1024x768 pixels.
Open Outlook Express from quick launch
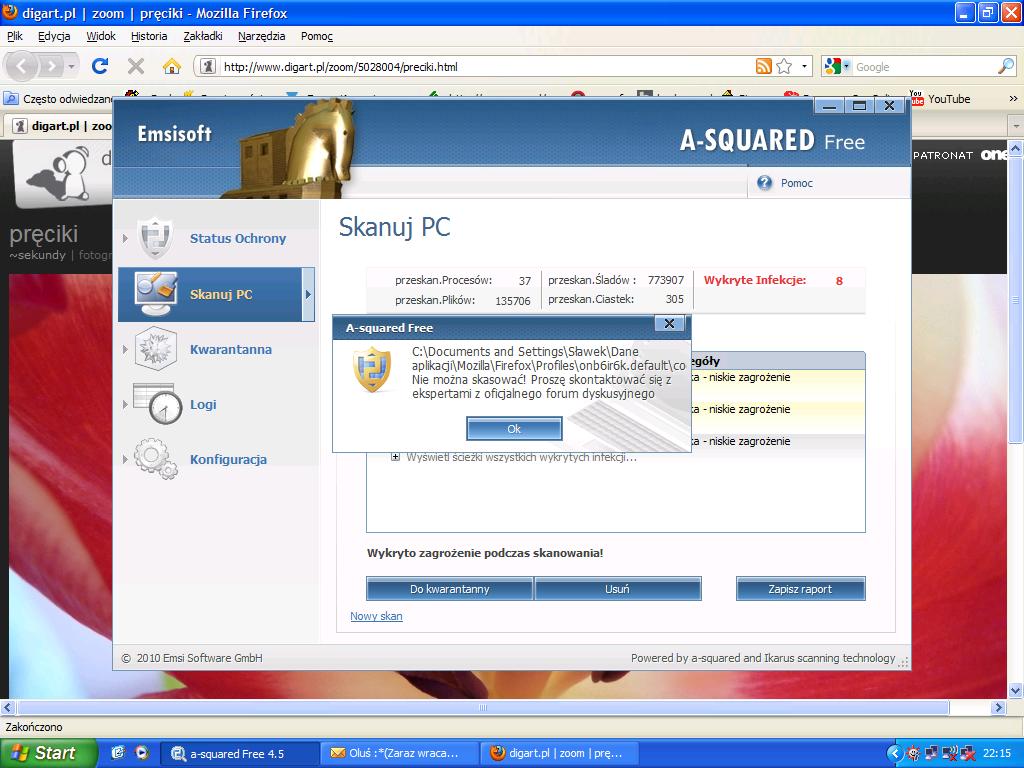click(x=118, y=753)
